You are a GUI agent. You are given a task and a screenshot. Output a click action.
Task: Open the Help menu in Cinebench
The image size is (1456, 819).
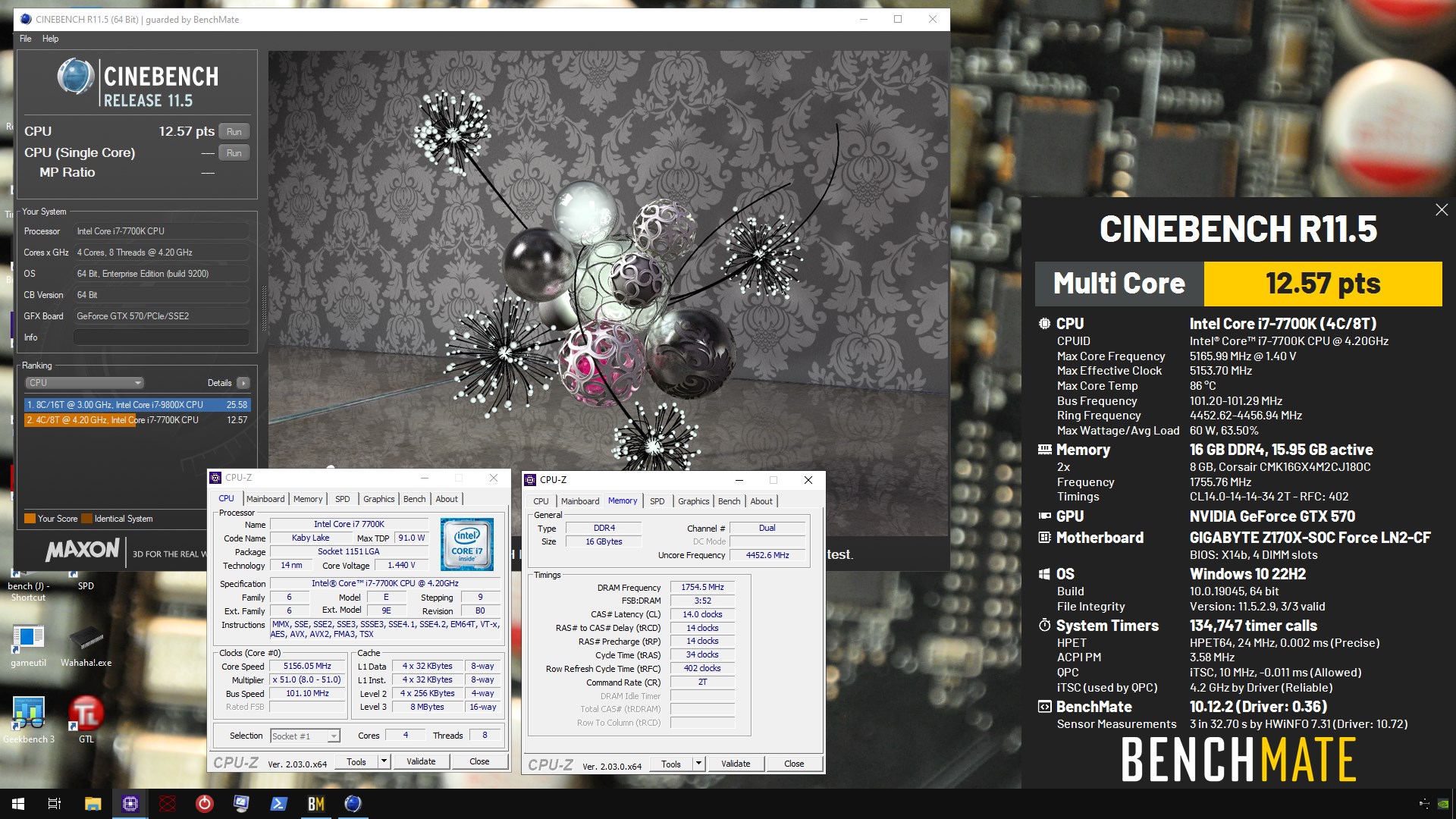point(50,39)
